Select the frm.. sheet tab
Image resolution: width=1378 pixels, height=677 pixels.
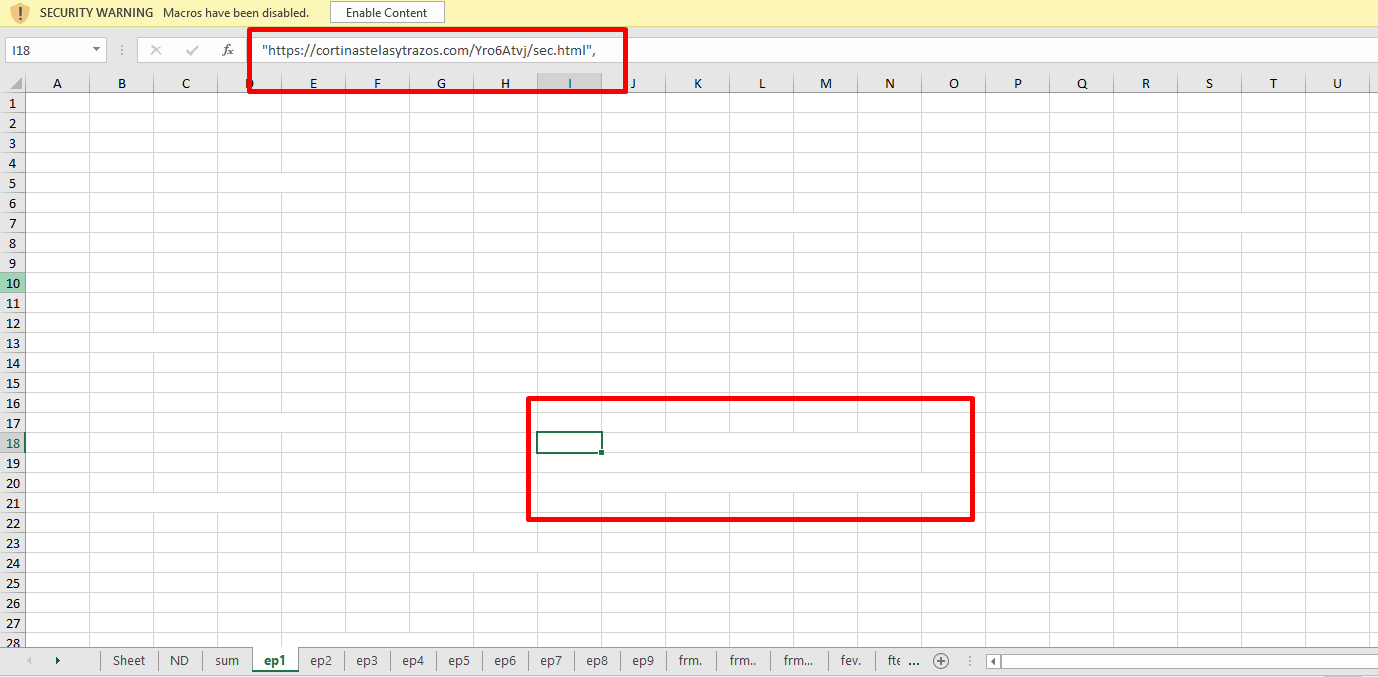coord(743,661)
